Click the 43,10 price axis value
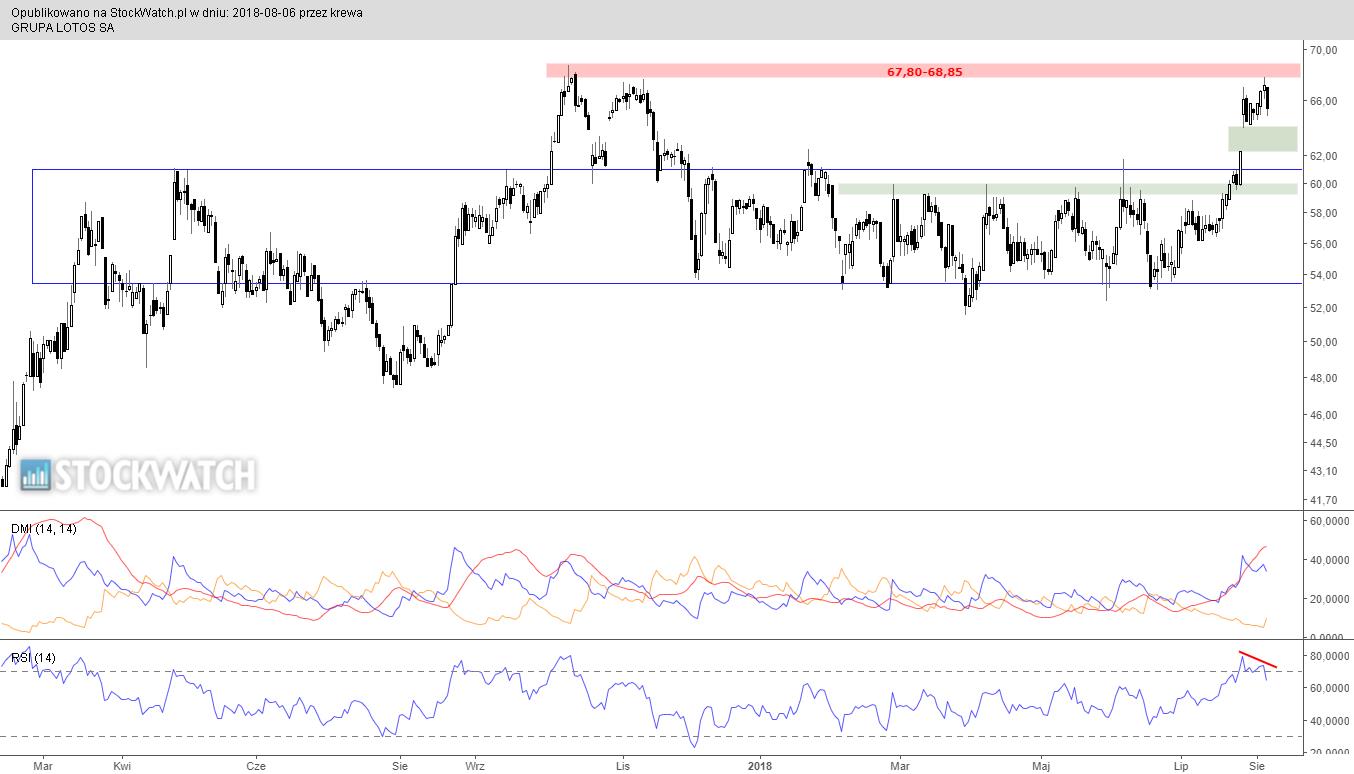Screen dimensions: 1354x774 1323,471
